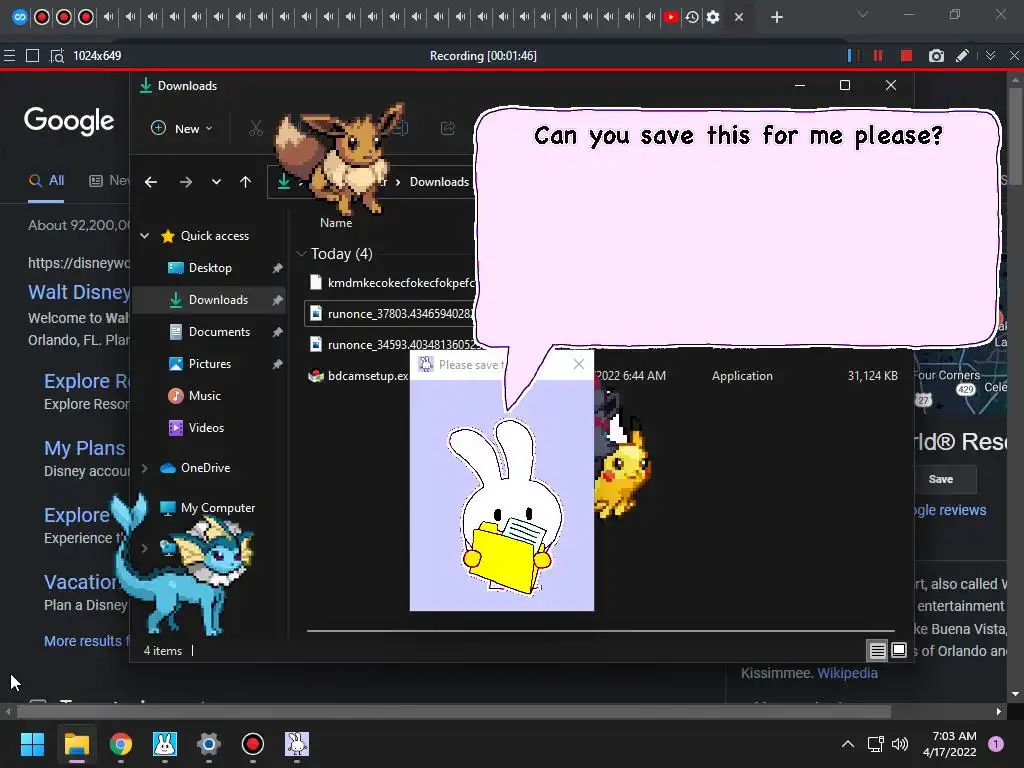Viewport: 1024px width, 768px height.
Task: Open the blue bunny app in taskbar
Action: pyautogui.click(x=165, y=744)
